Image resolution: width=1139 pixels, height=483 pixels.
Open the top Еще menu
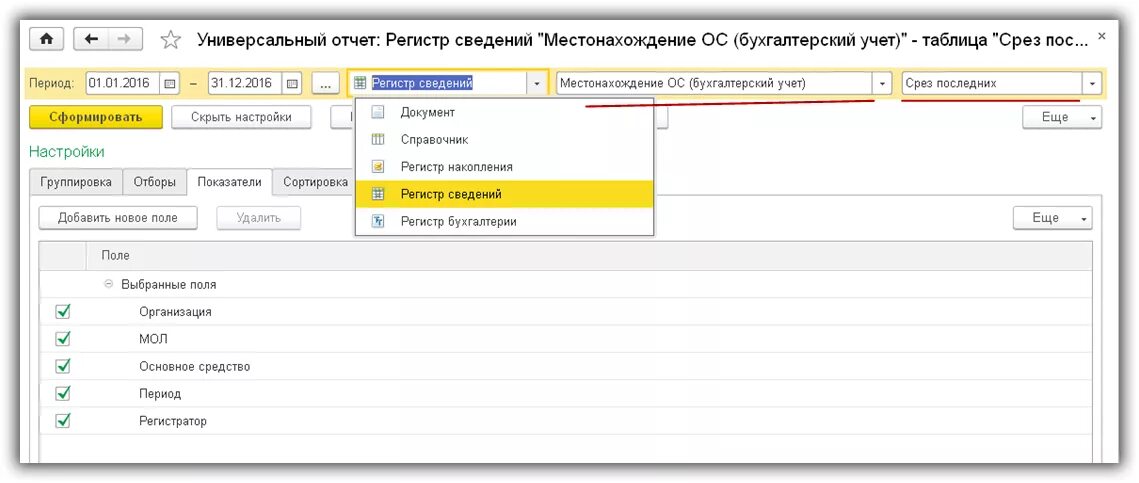tap(1061, 117)
